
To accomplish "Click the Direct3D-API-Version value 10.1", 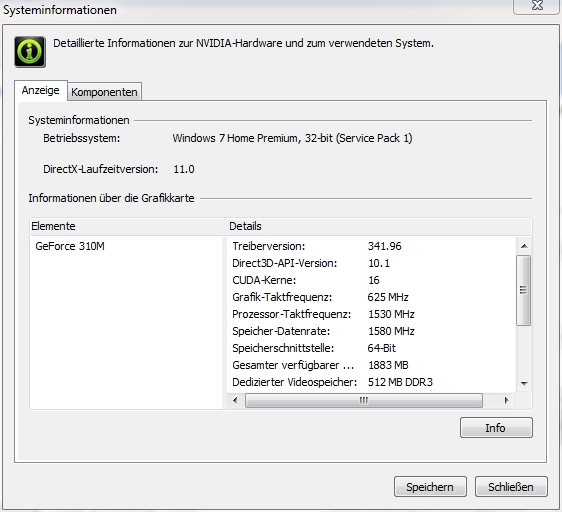I will point(379,263).
